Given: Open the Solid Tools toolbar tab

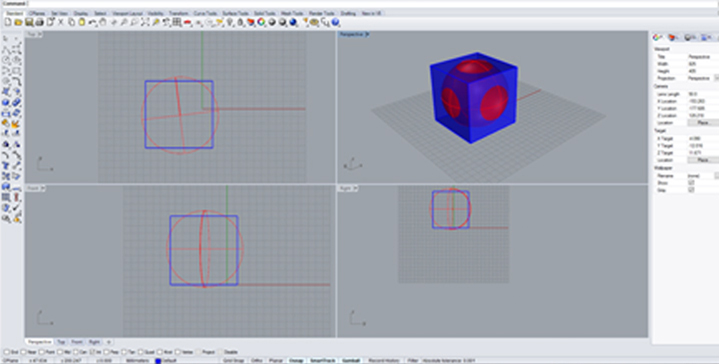Looking at the screenshot, I should pyautogui.click(x=265, y=13).
